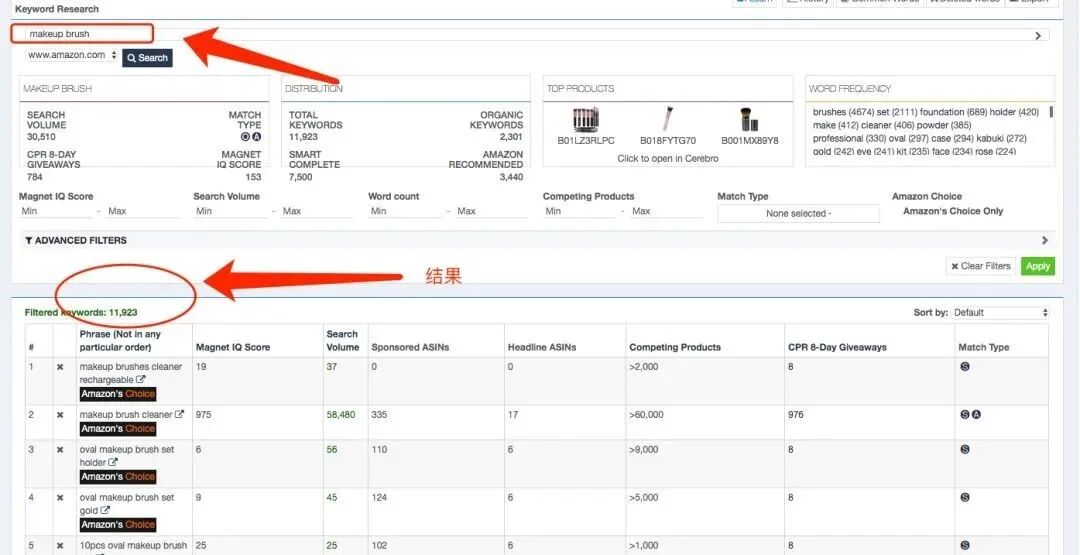This screenshot has height=555, width=1080.
Task: Remove row 3 oval makeup brush set holder
Action: click(x=60, y=450)
